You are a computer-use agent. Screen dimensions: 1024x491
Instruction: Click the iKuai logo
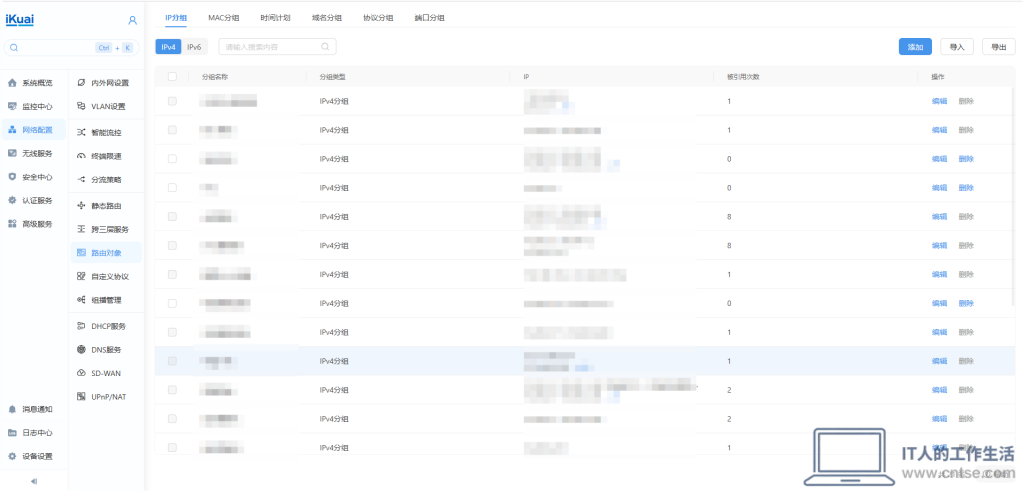click(20, 20)
